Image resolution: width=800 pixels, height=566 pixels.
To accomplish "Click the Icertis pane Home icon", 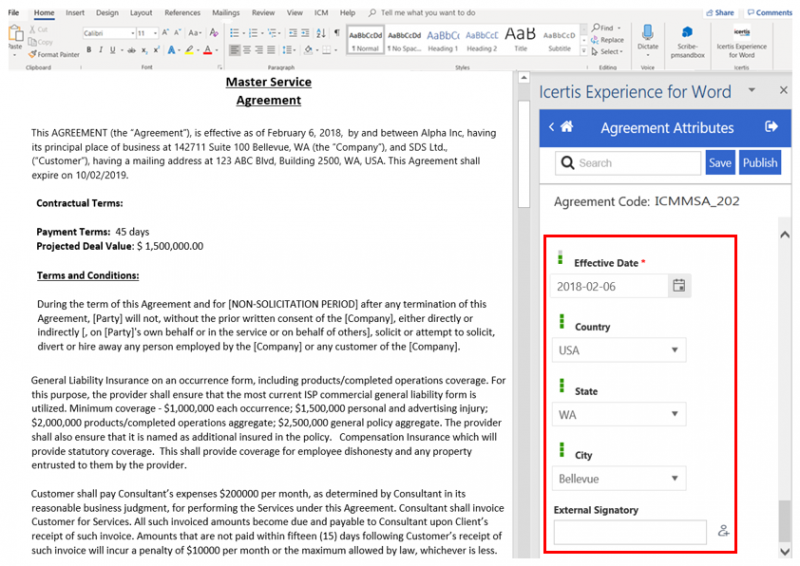I will [567, 127].
